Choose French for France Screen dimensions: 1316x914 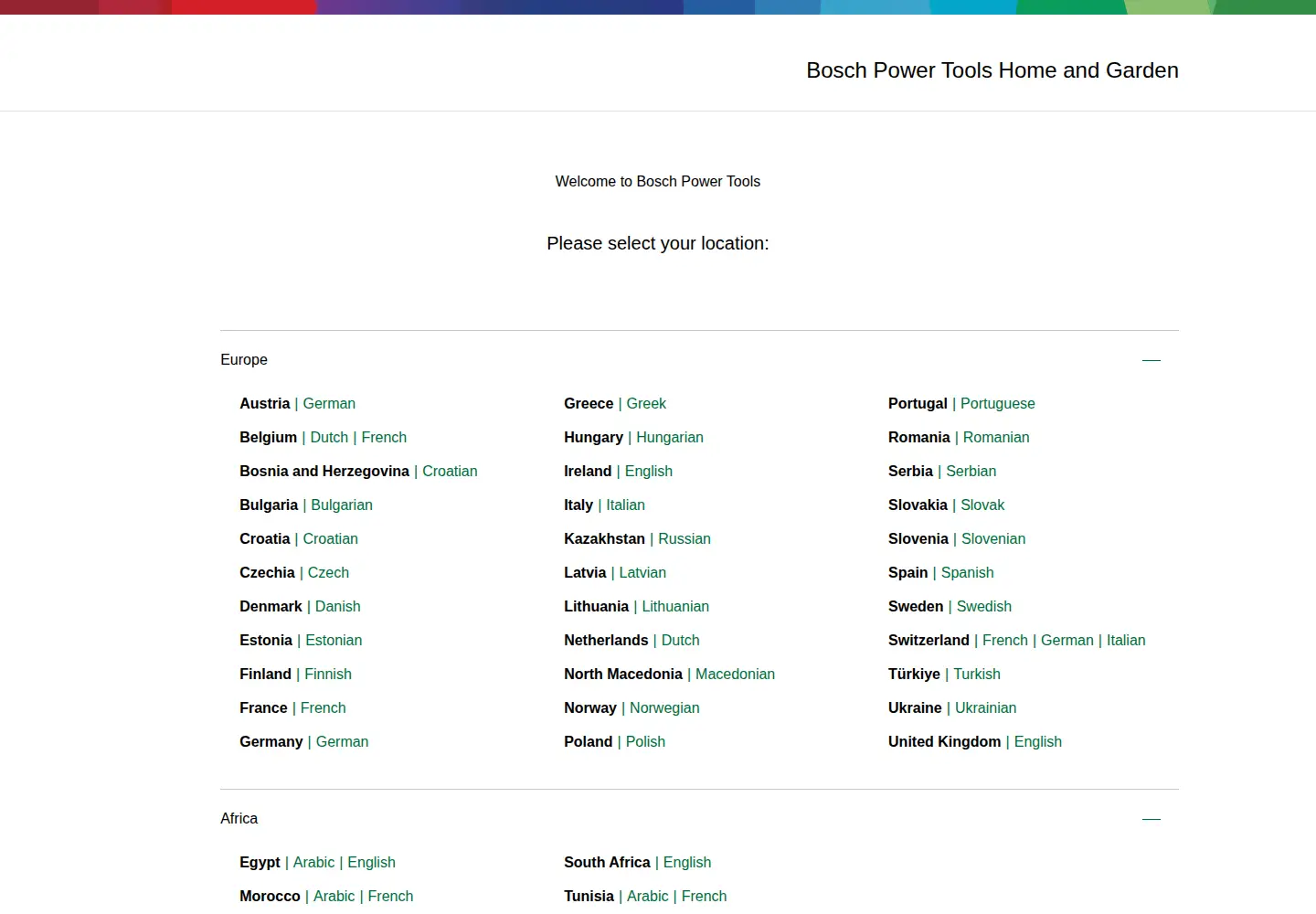pos(323,708)
